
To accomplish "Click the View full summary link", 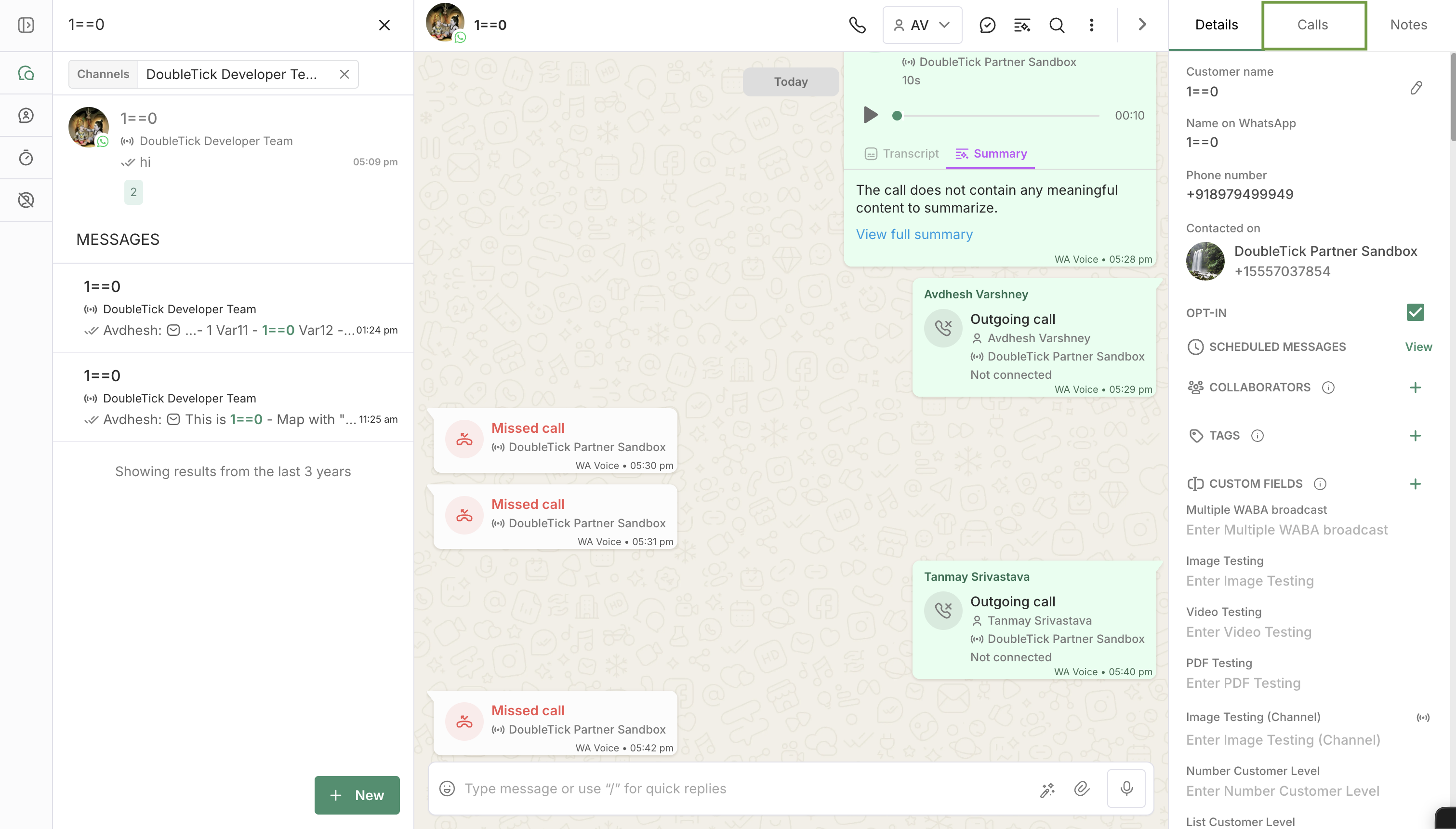I will click(914, 235).
